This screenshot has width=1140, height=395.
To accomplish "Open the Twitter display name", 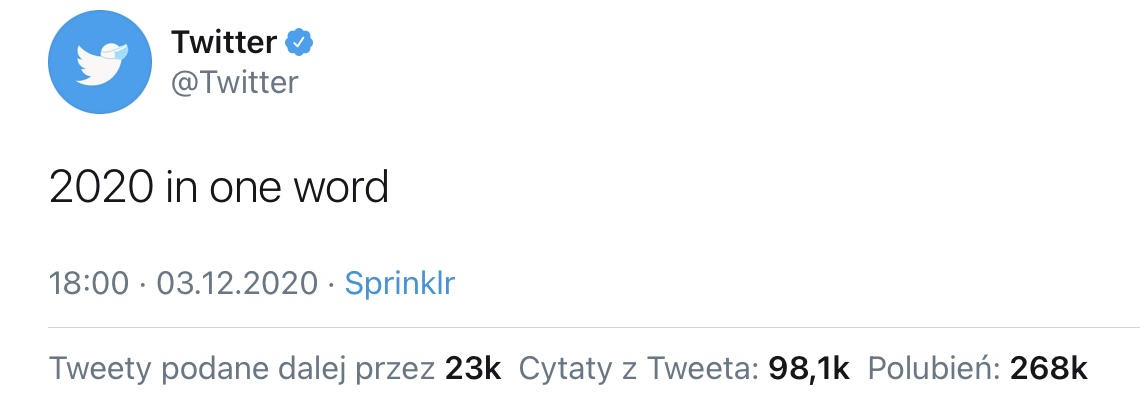I will 224,43.
